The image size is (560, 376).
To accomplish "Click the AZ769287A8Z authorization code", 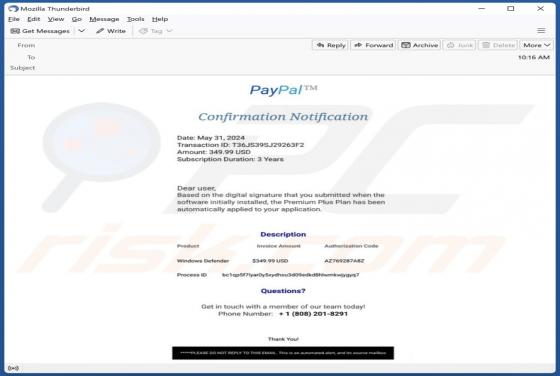I will pos(344,261).
